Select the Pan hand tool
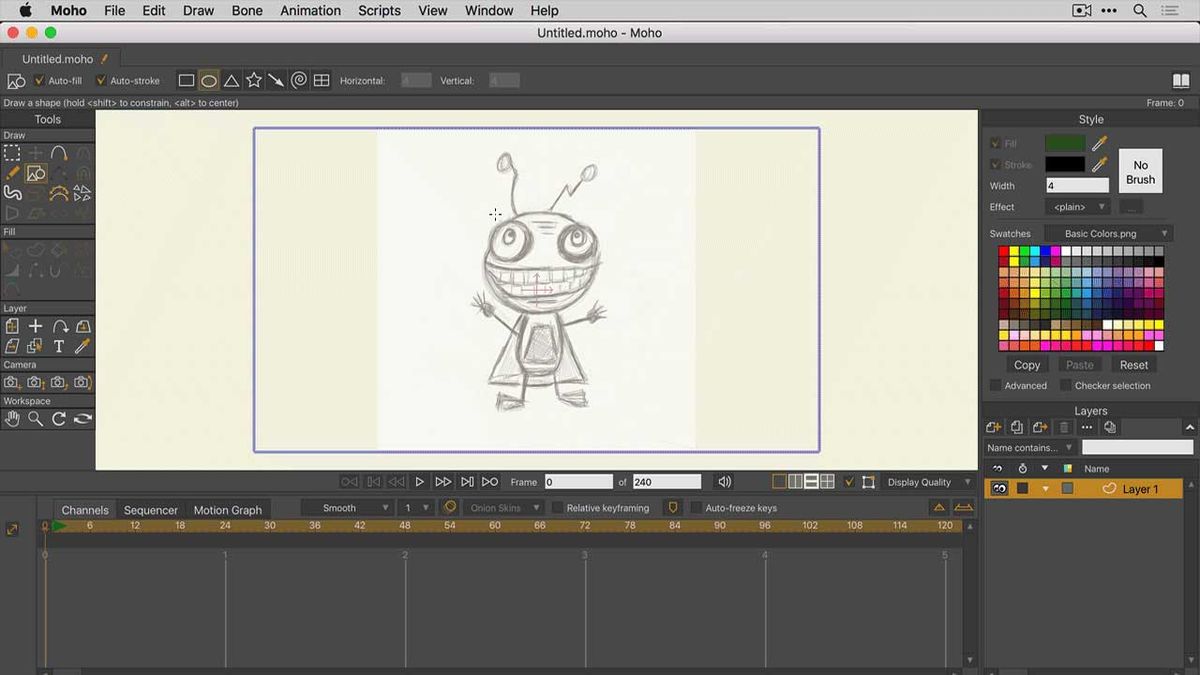 [x=12, y=418]
